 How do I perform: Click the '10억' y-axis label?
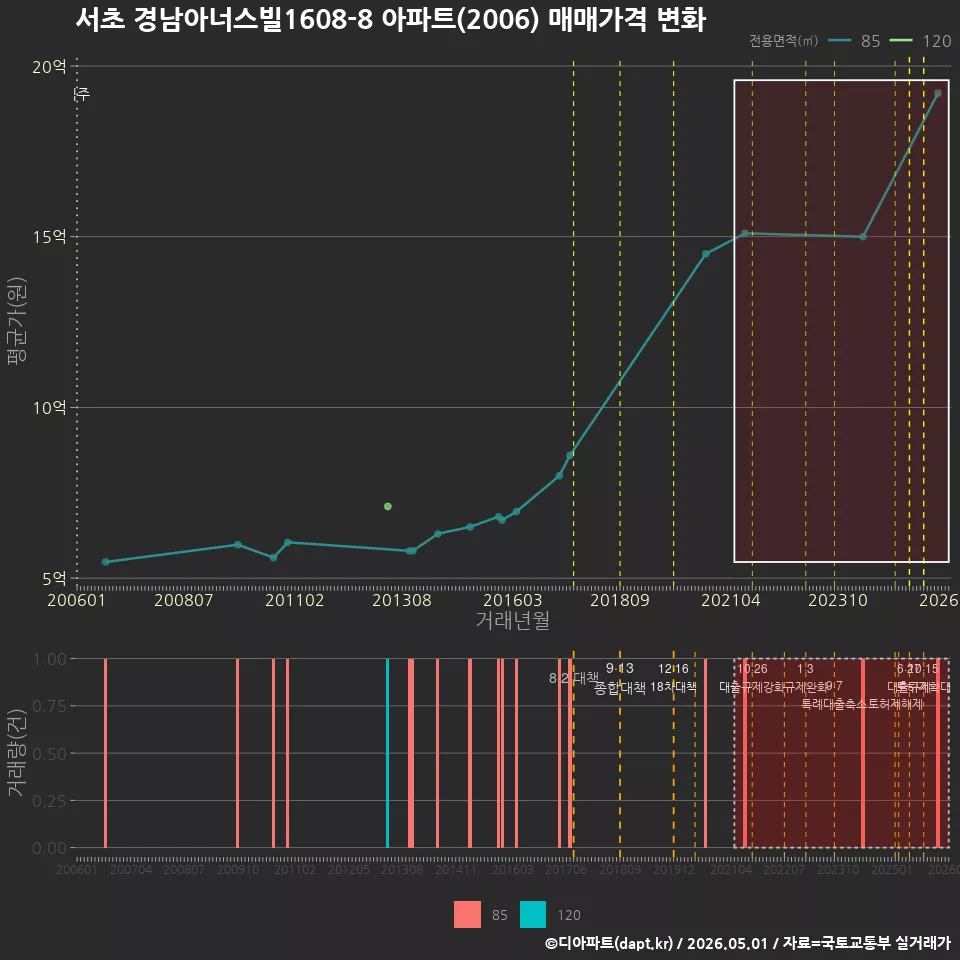[x=49, y=407]
